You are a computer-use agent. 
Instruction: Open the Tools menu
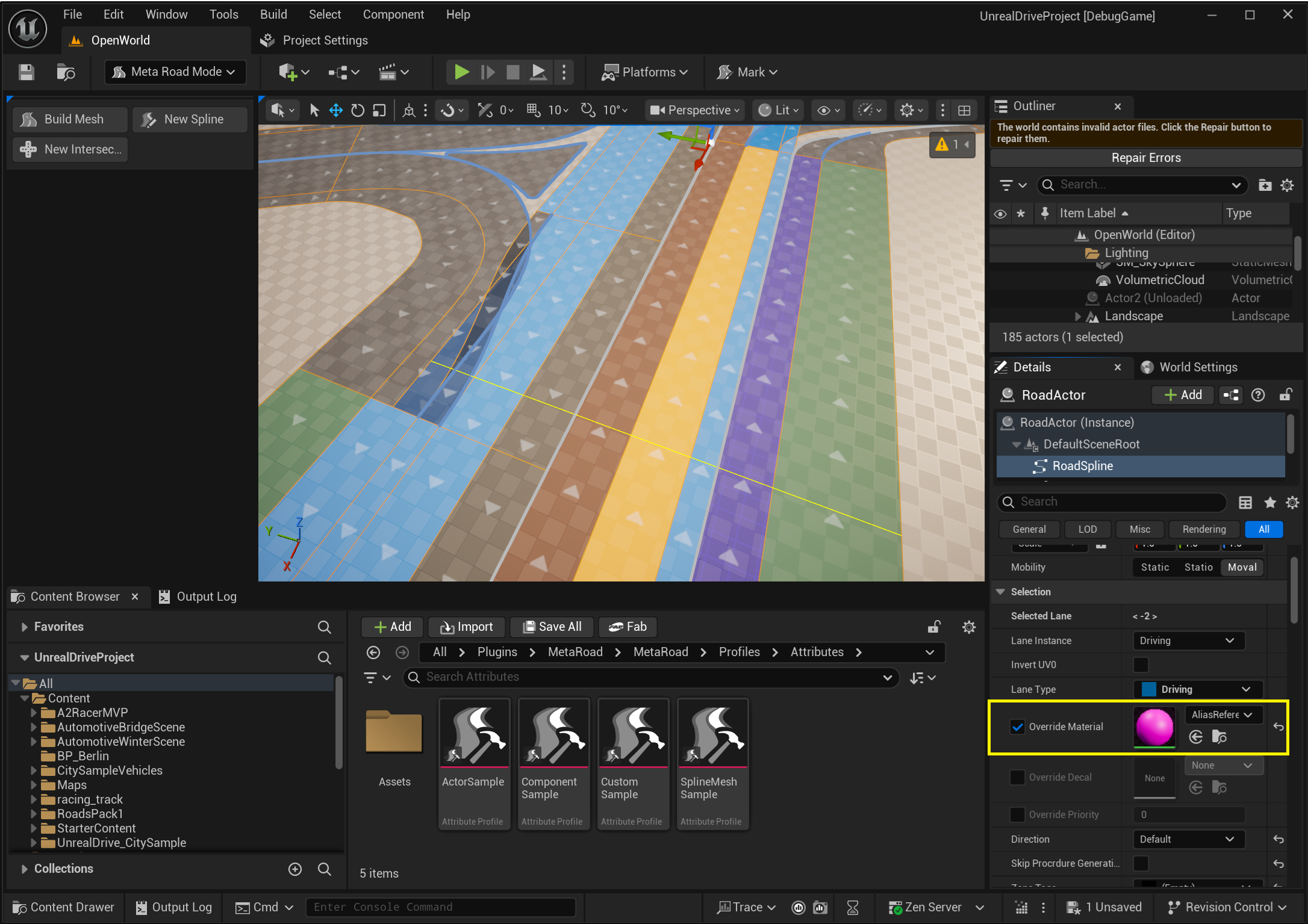pyautogui.click(x=223, y=14)
